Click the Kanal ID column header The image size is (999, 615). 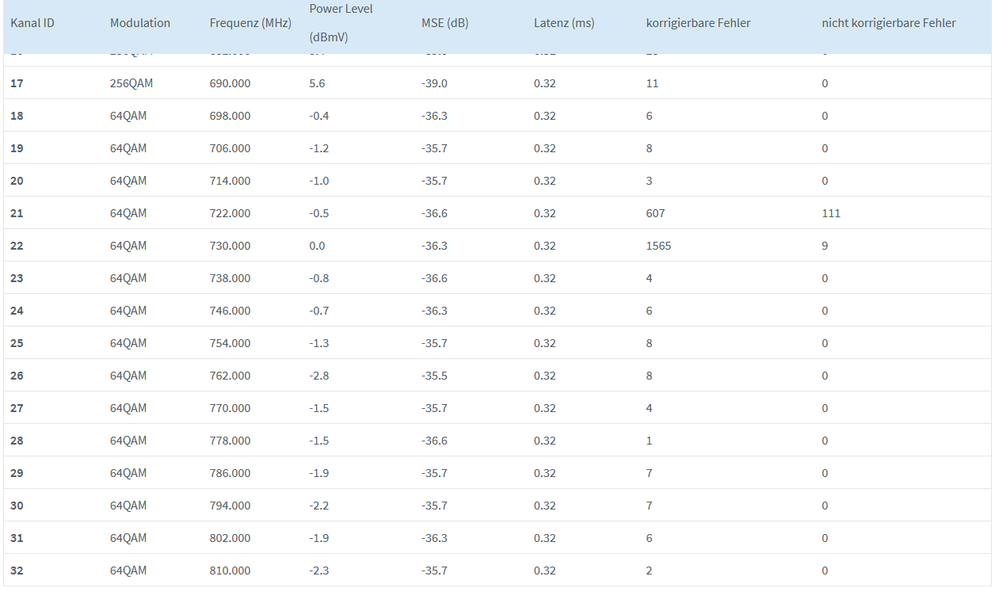coord(32,23)
